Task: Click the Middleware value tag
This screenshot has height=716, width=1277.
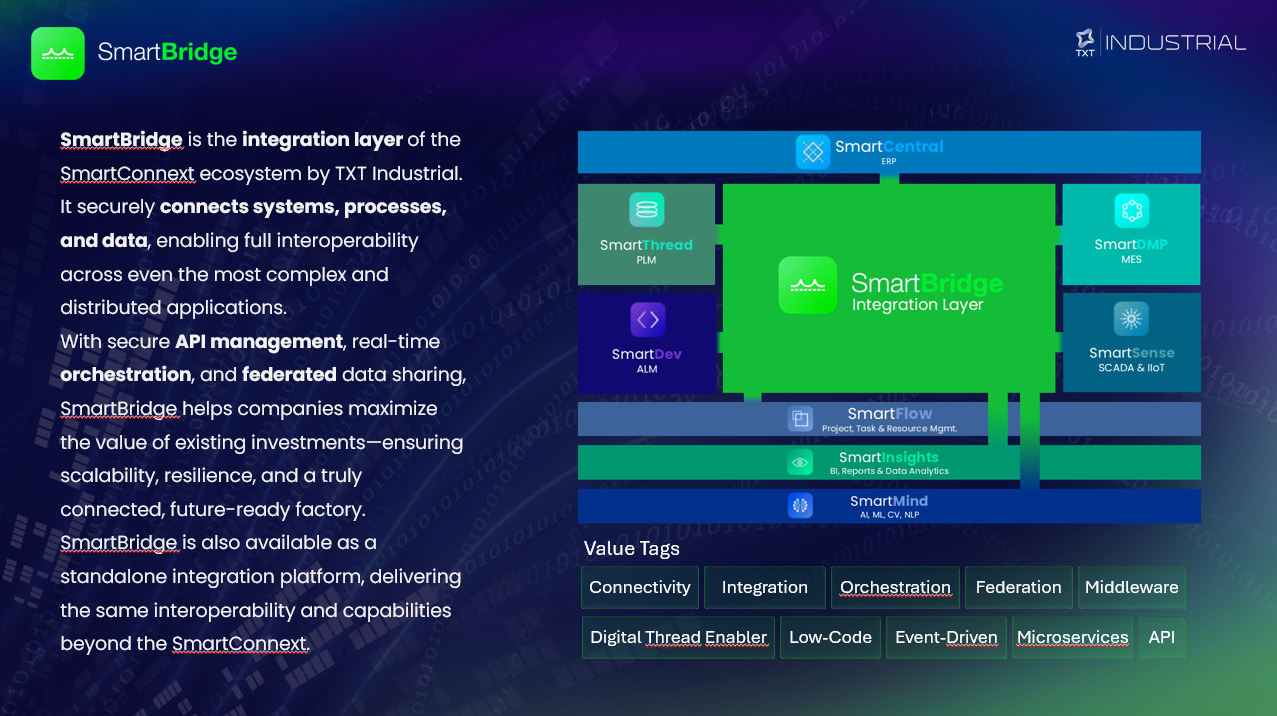Action: pyautogui.click(x=1131, y=587)
